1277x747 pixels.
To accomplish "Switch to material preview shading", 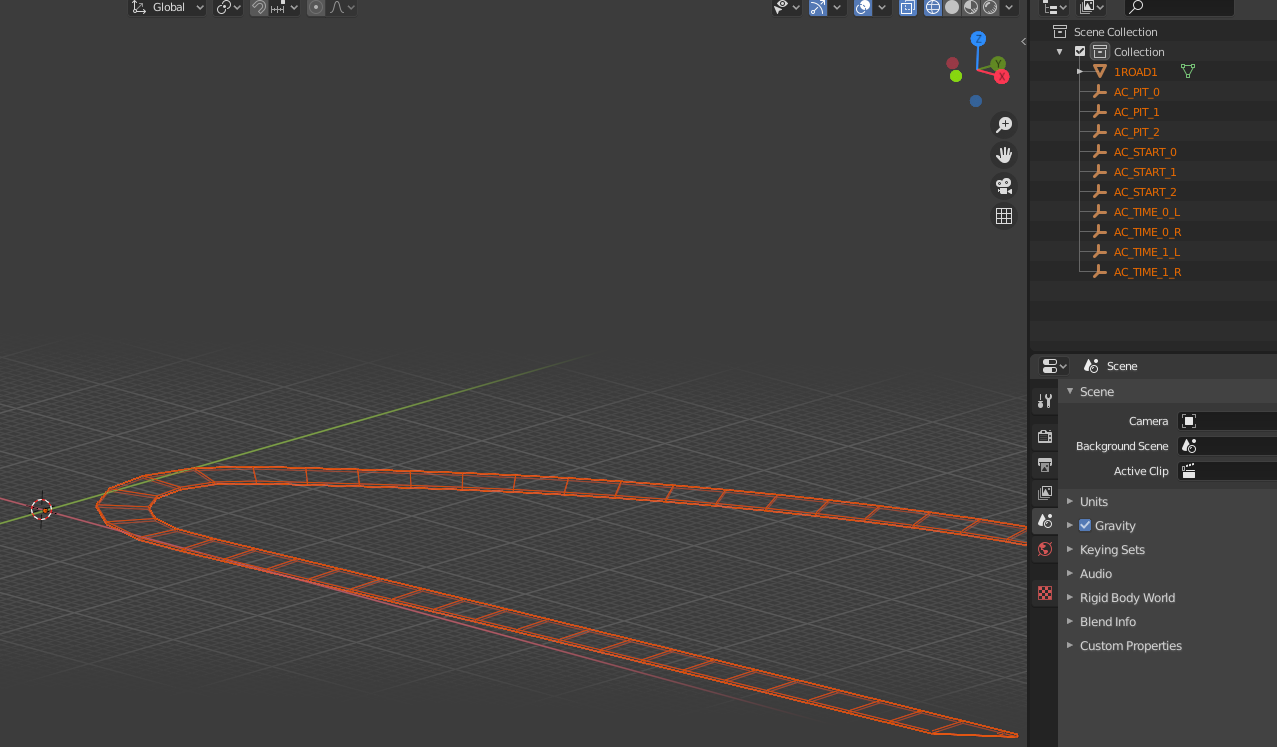I will (x=971, y=7).
